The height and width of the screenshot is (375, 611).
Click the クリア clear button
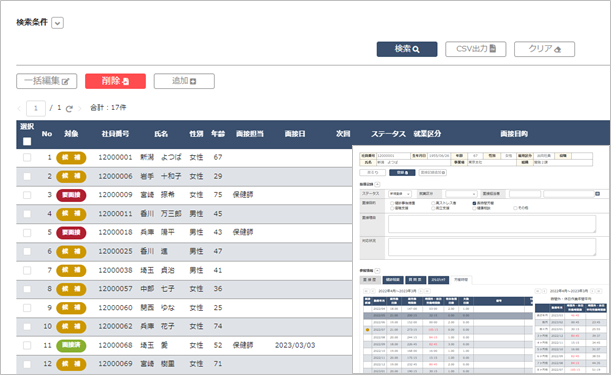coord(544,49)
